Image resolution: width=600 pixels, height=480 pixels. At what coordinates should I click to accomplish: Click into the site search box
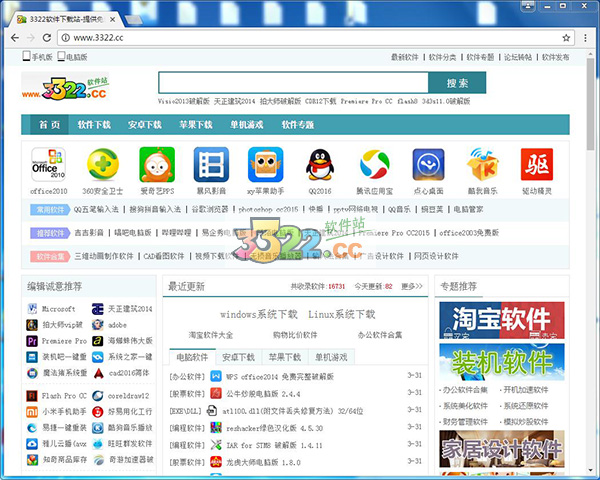(x=293, y=83)
